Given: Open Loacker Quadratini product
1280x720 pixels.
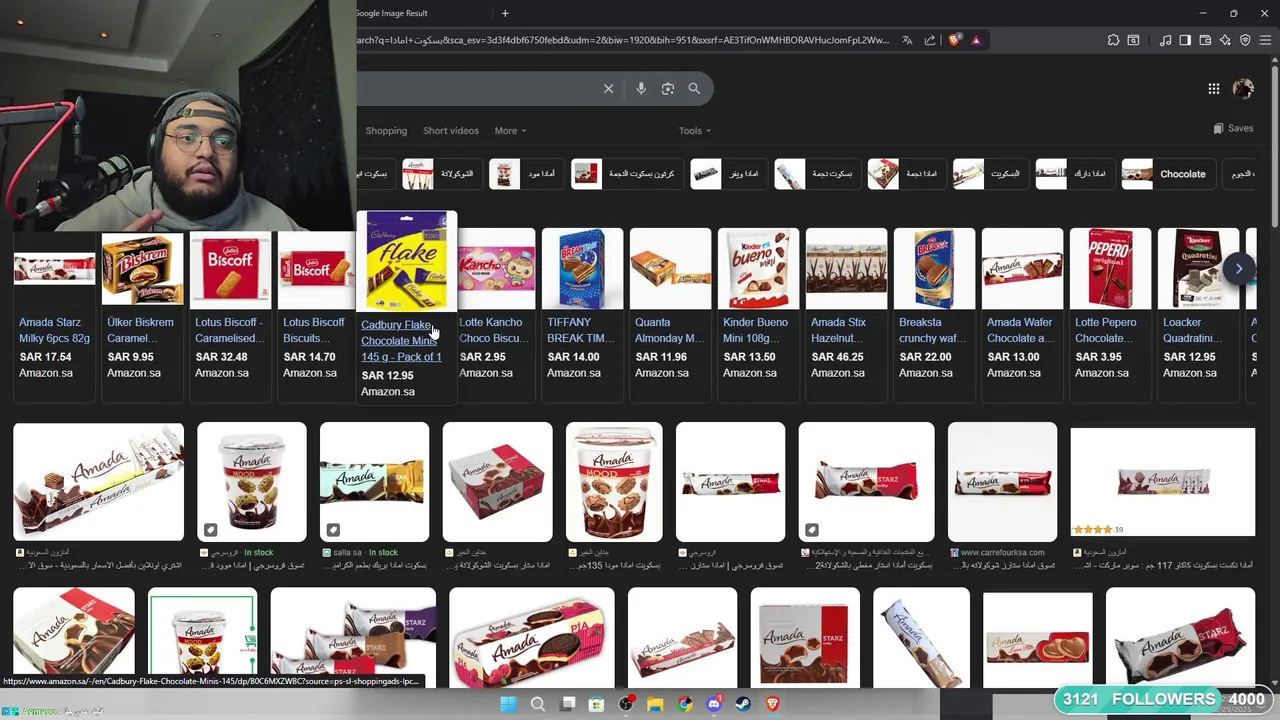Looking at the screenshot, I should click(1189, 330).
